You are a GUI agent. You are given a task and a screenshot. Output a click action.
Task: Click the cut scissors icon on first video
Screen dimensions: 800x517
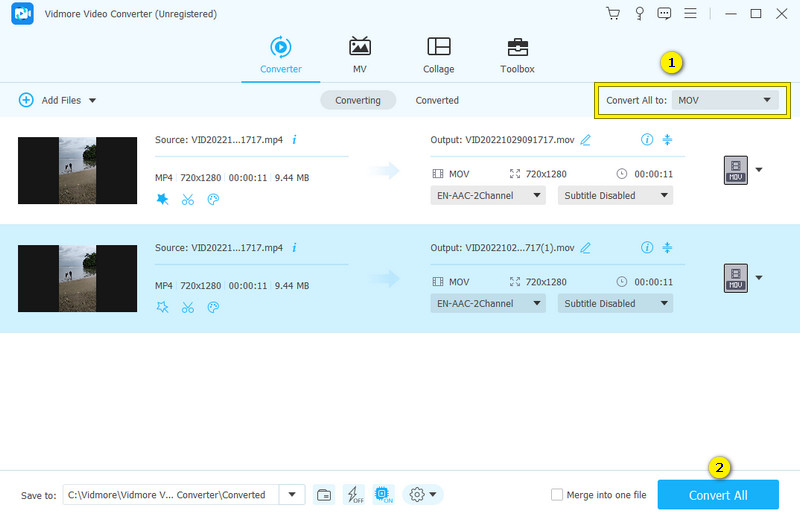tap(188, 199)
